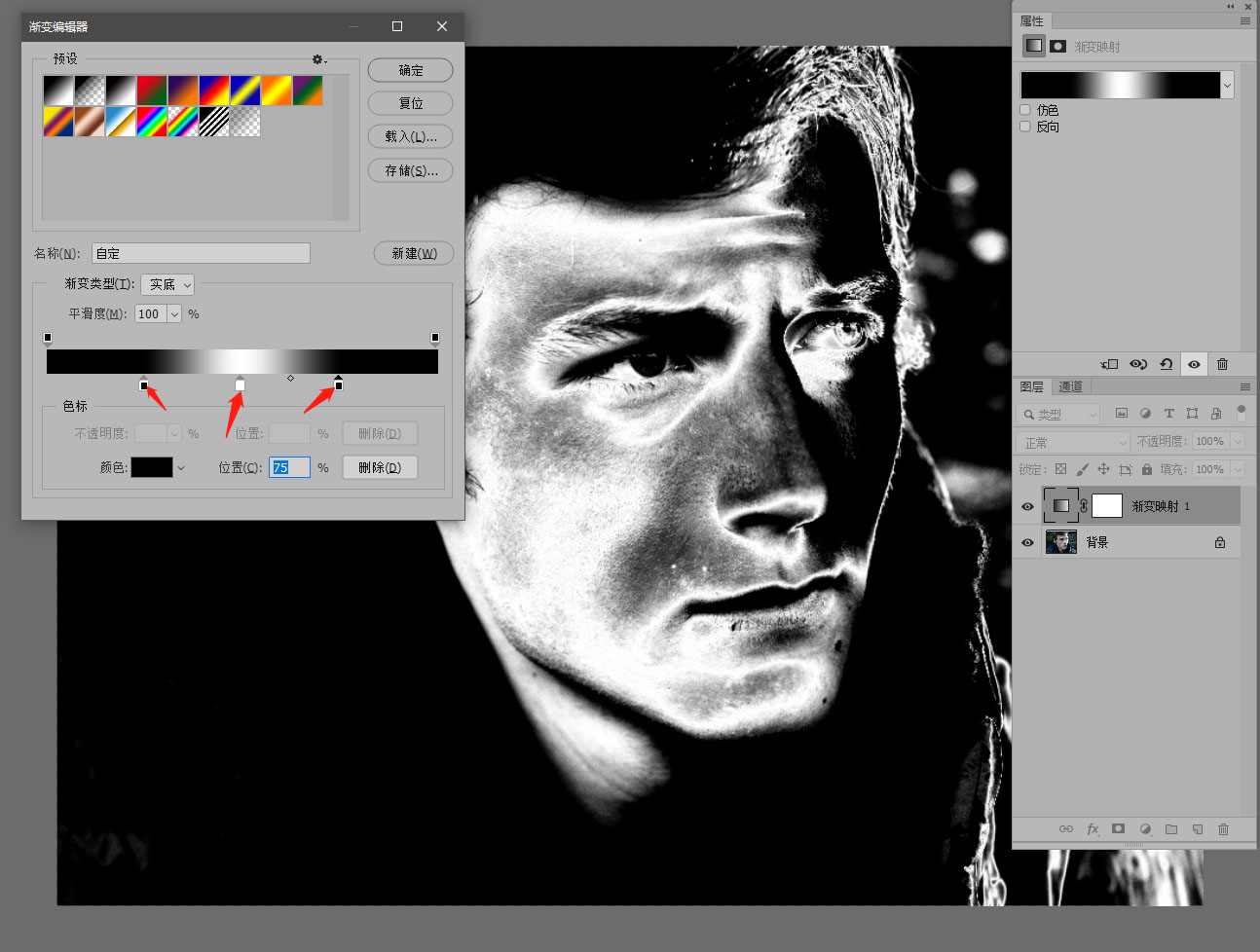
Task: Click the color stop 删除(D) button
Action: (x=380, y=467)
